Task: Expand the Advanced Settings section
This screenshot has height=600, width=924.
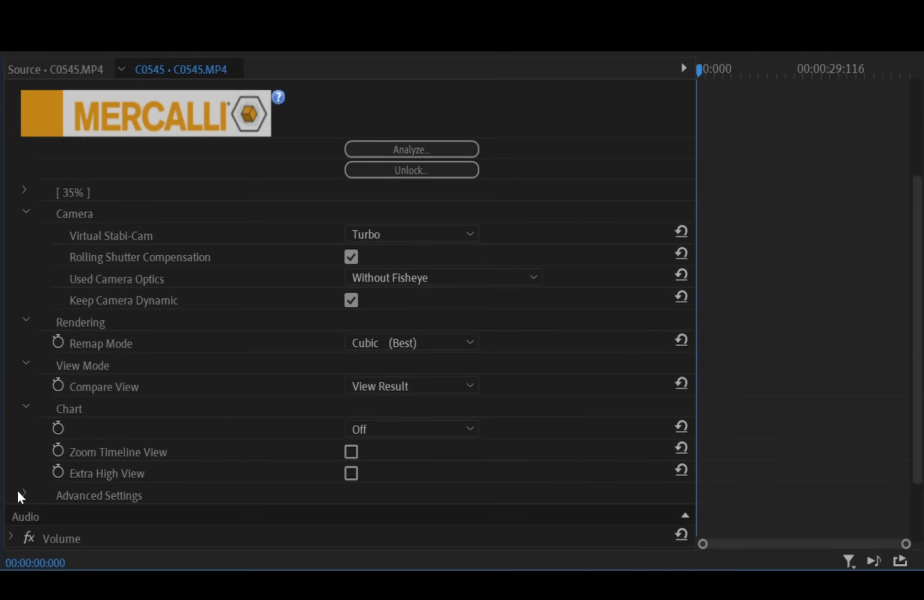Action: [x=24, y=493]
